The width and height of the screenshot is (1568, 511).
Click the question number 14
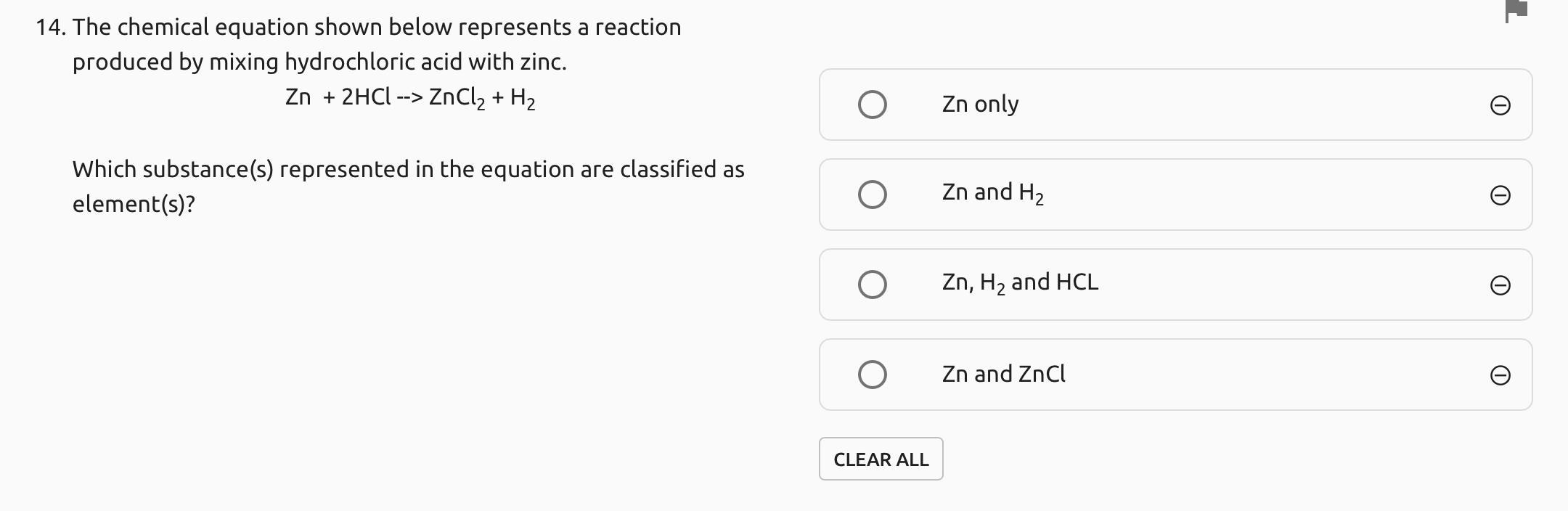(50, 28)
